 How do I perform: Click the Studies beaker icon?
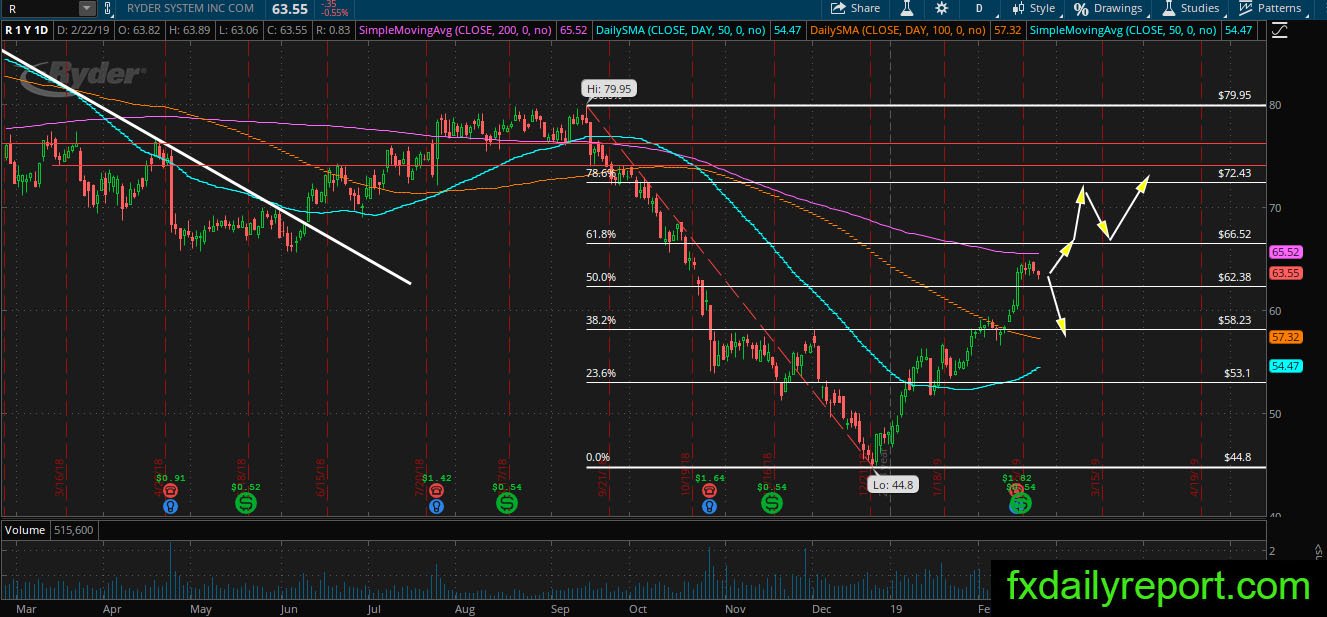click(1170, 8)
